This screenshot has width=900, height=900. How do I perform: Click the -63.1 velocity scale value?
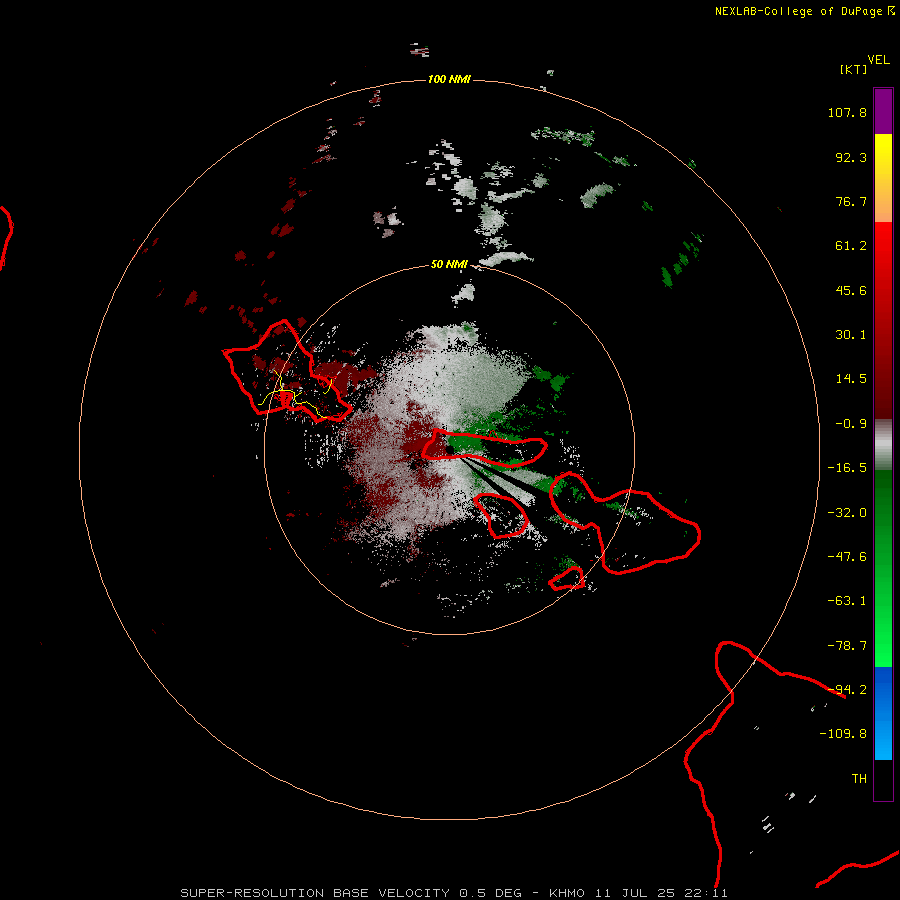tap(847, 601)
